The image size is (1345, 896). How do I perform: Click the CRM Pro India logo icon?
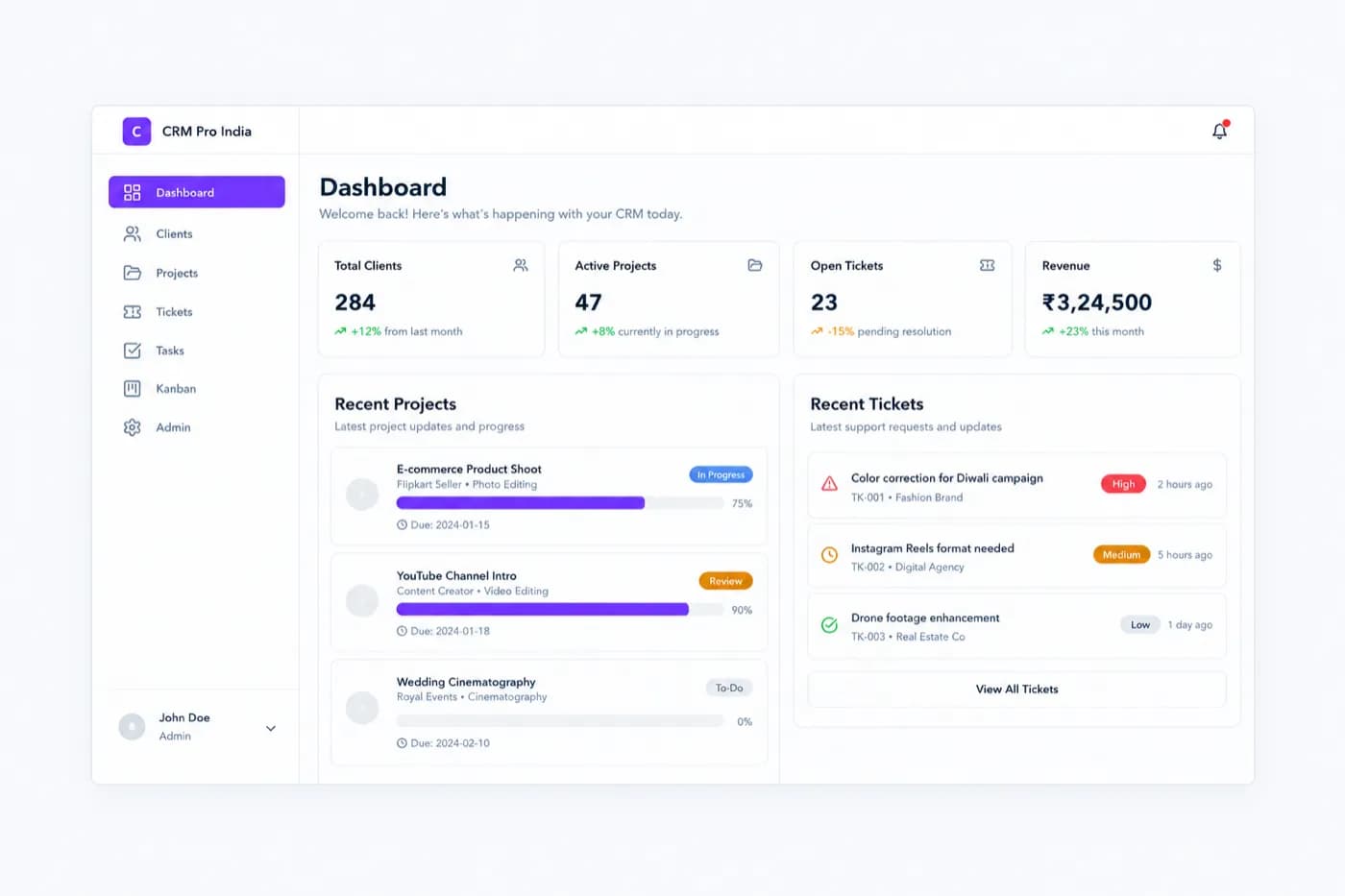pos(136,132)
